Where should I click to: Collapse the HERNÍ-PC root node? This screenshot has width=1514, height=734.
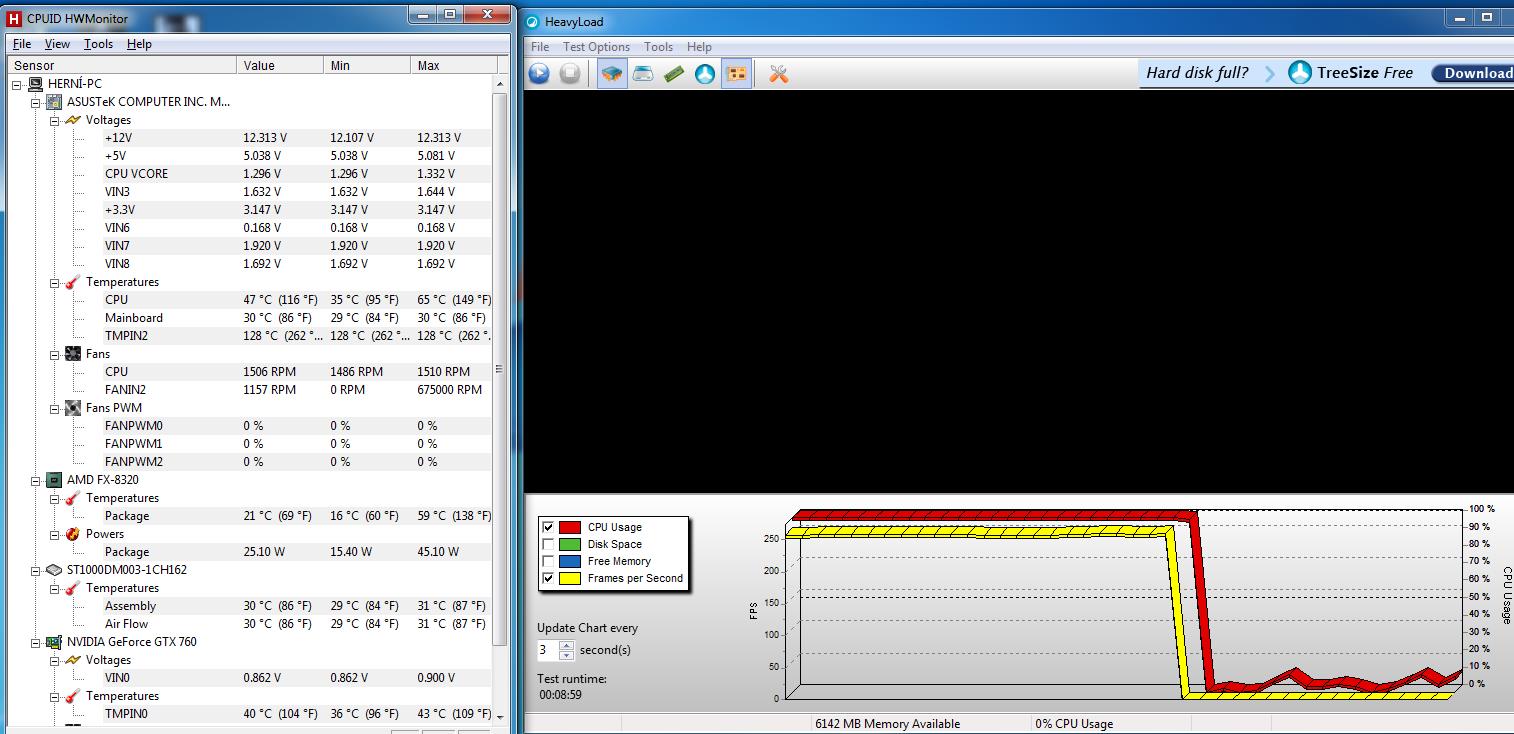18,84
